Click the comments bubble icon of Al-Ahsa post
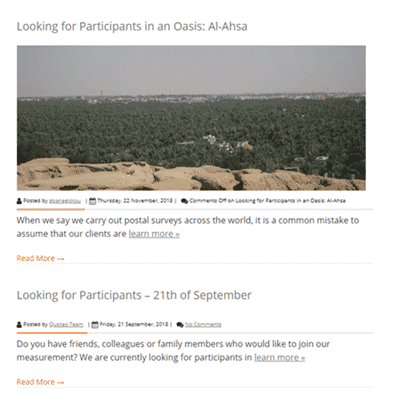 [x=184, y=201]
